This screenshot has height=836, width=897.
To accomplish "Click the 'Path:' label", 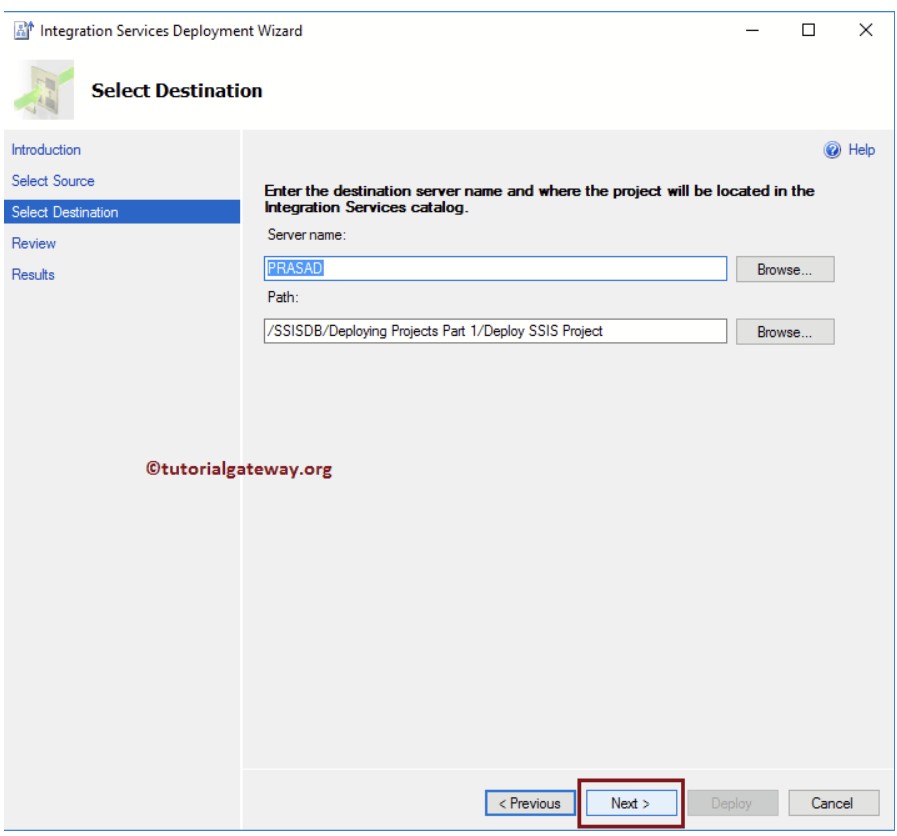I will click(x=283, y=298).
